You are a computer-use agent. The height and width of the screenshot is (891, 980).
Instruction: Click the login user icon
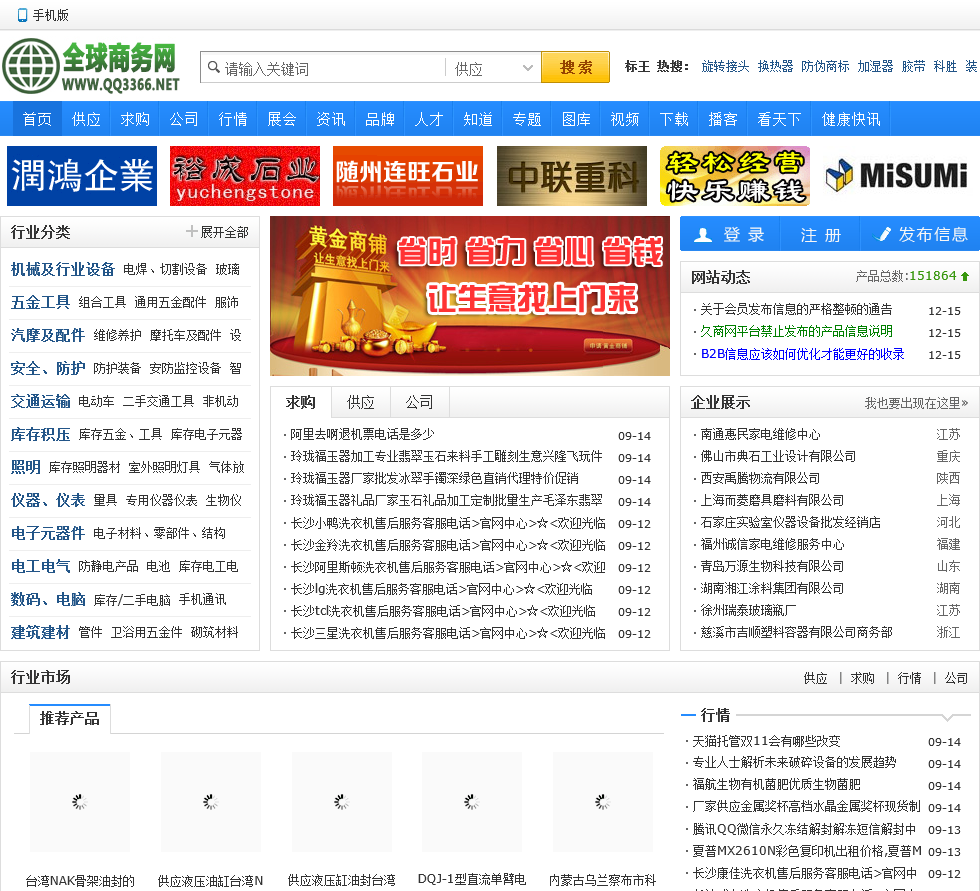point(703,234)
